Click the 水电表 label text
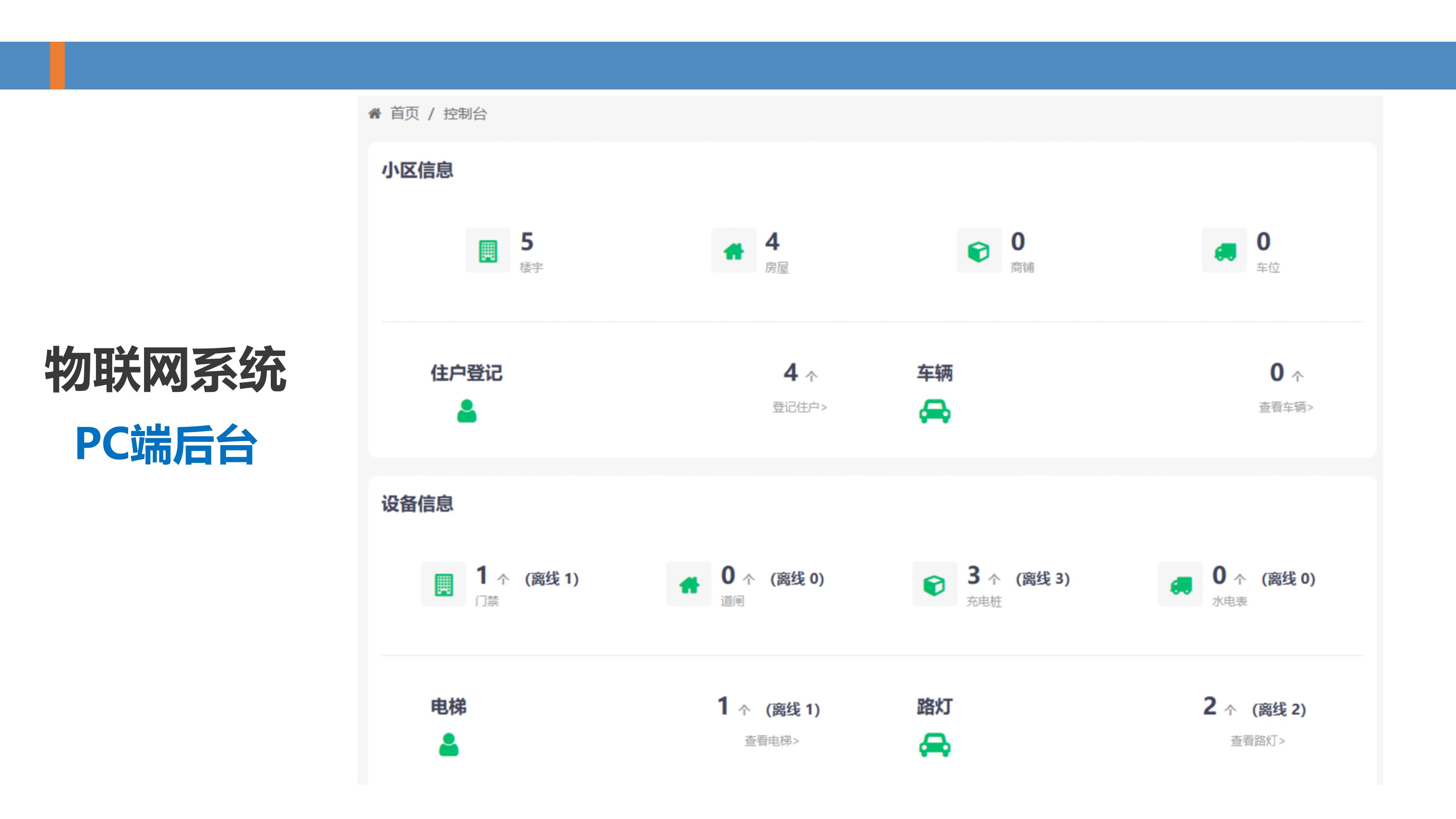 [1229, 601]
